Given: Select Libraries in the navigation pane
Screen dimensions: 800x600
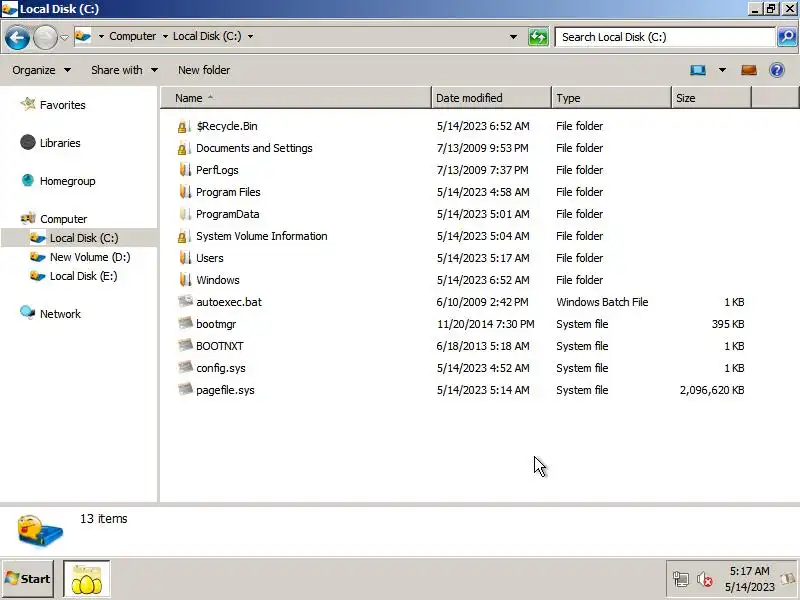Looking at the screenshot, I should (x=60, y=143).
